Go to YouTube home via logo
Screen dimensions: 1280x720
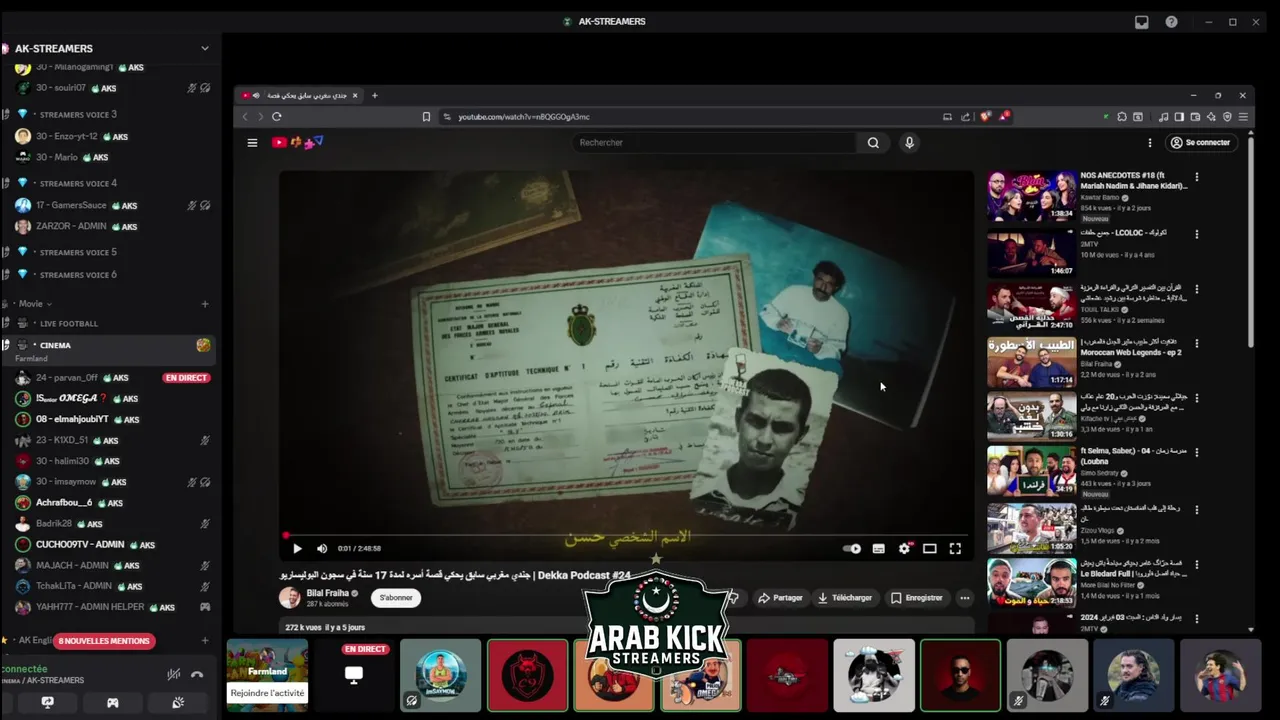click(297, 143)
